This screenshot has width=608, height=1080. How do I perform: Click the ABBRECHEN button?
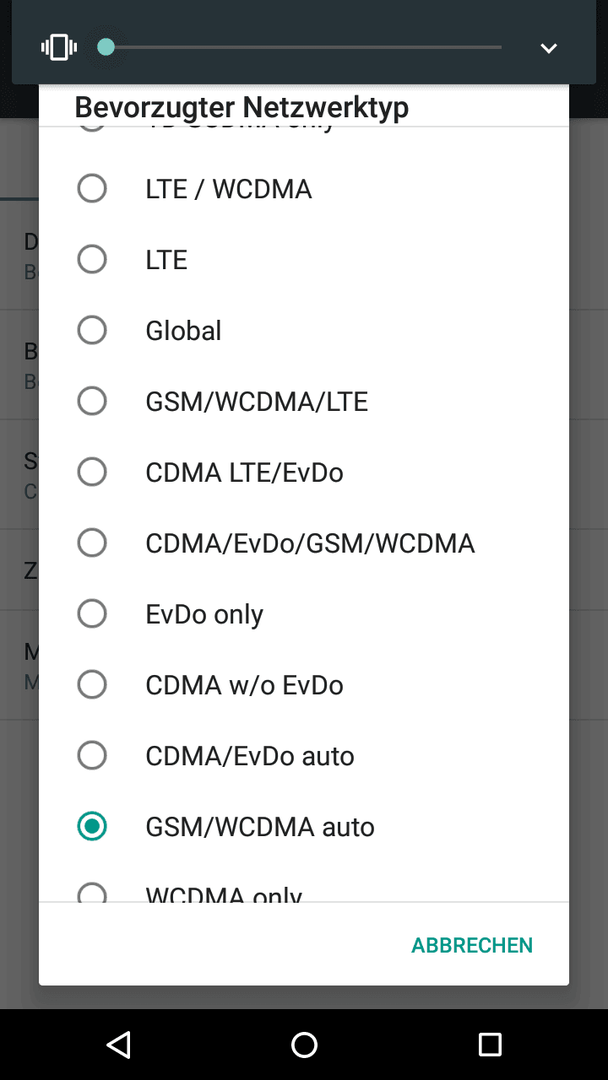pyautogui.click(x=472, y=945)
